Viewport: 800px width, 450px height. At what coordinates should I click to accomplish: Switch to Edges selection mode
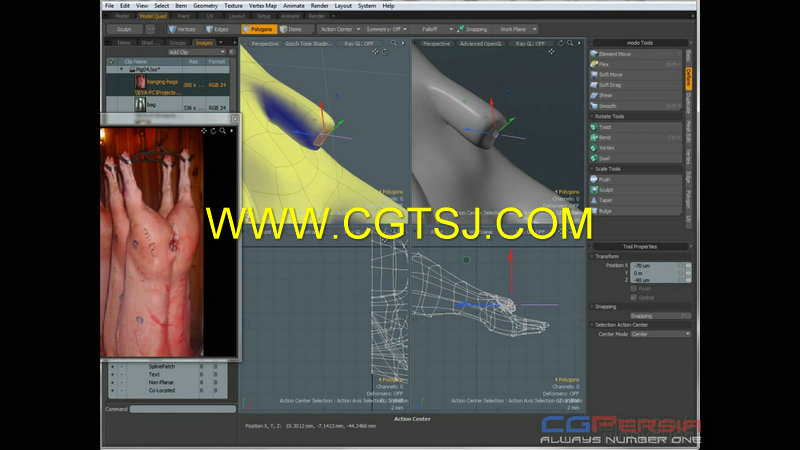[218, 29]
